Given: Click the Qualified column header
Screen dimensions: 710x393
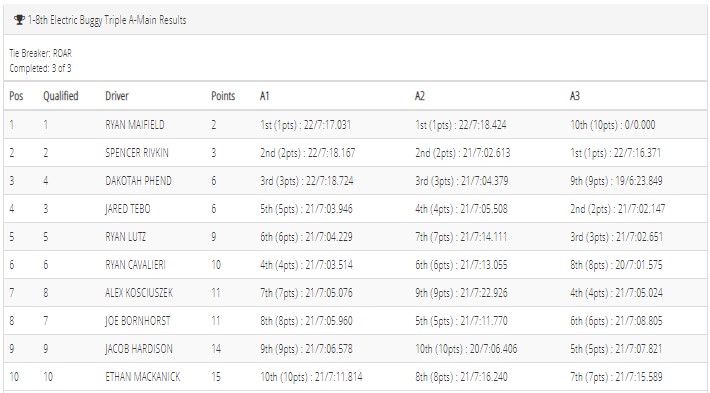Looking at the screenshot, I should [61, 96].
